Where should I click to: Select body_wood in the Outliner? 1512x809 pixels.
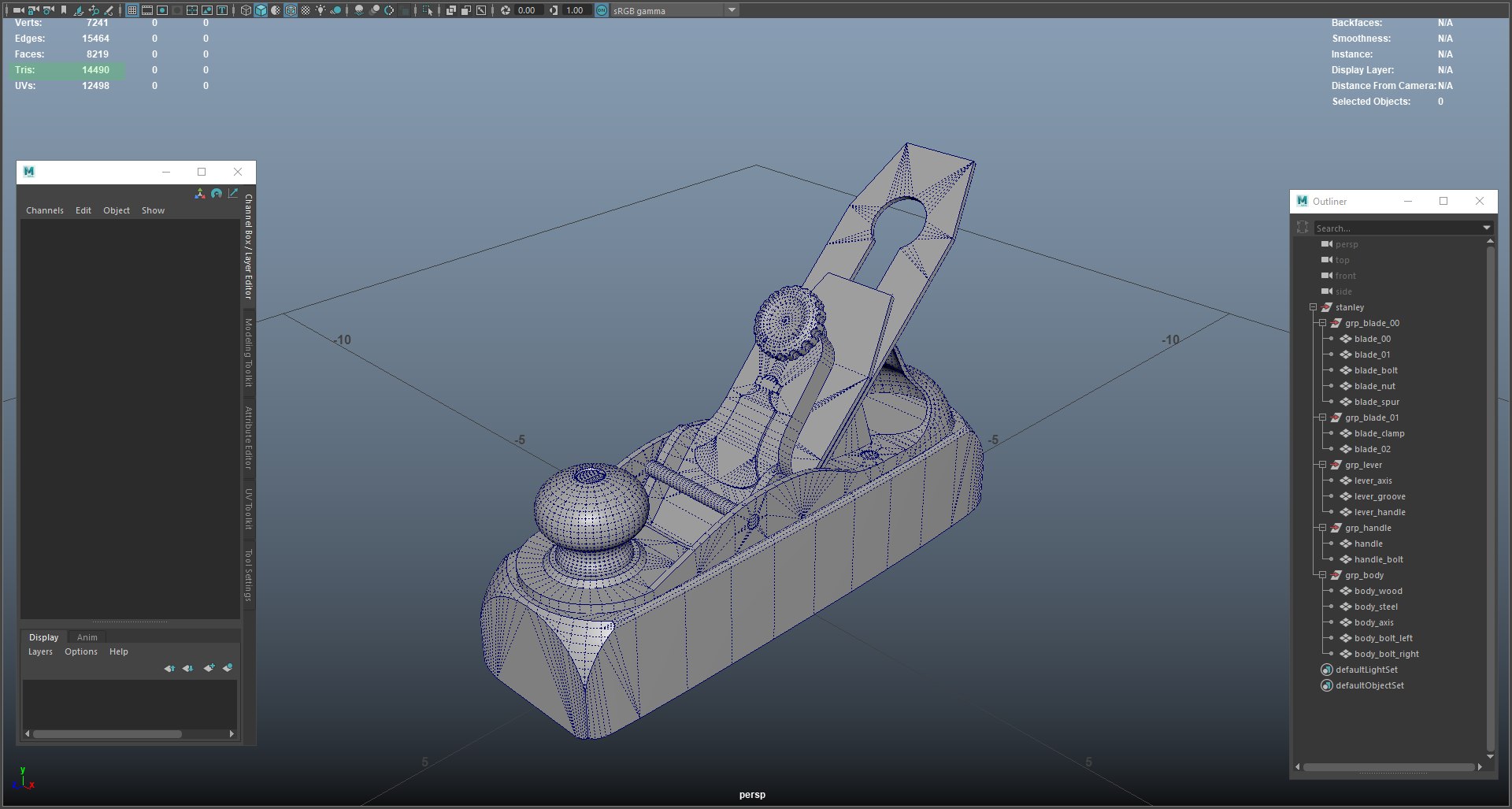(x=1378, y=591)
